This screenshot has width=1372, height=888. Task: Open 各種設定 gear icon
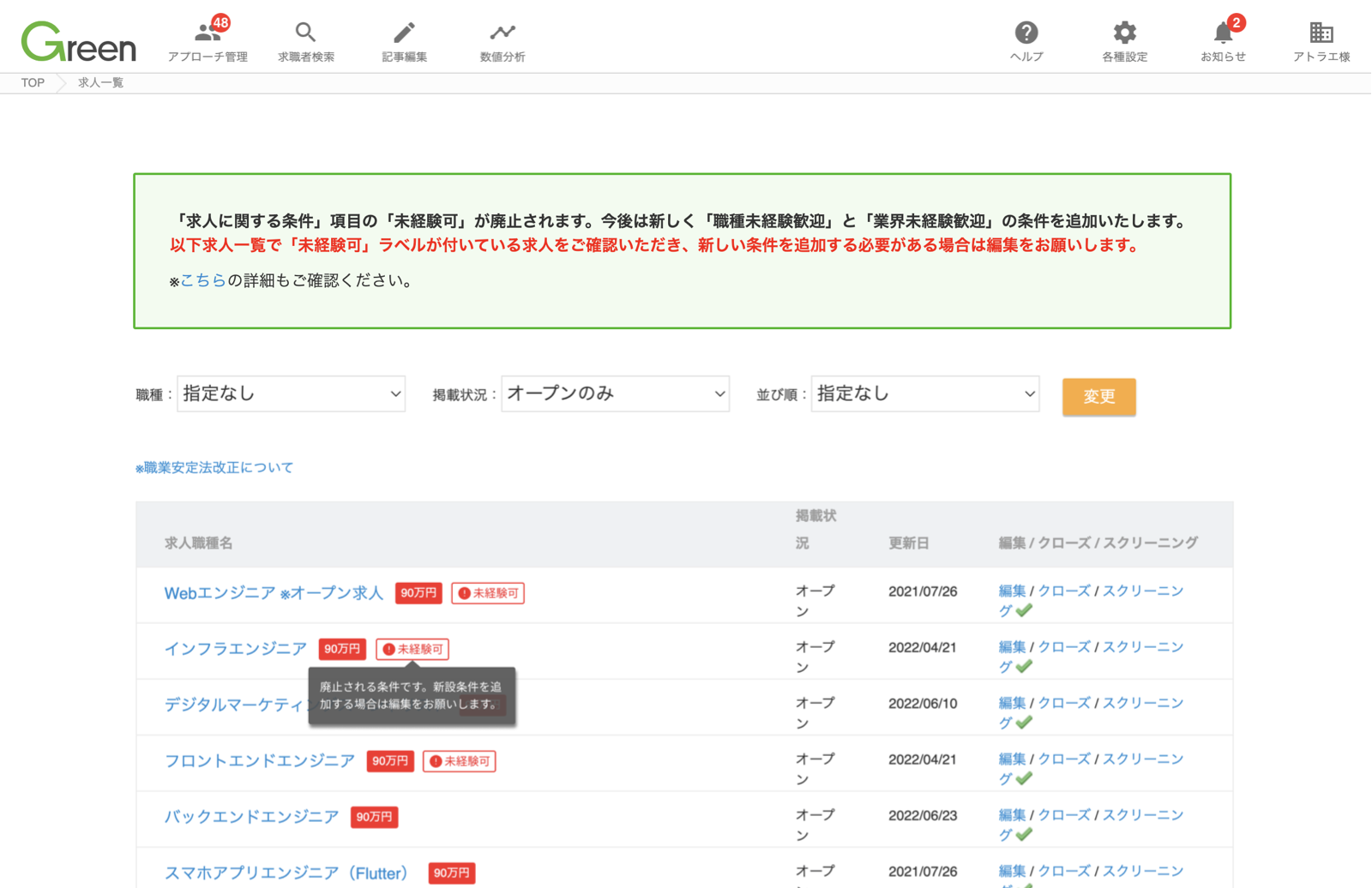pos(1124,33)
